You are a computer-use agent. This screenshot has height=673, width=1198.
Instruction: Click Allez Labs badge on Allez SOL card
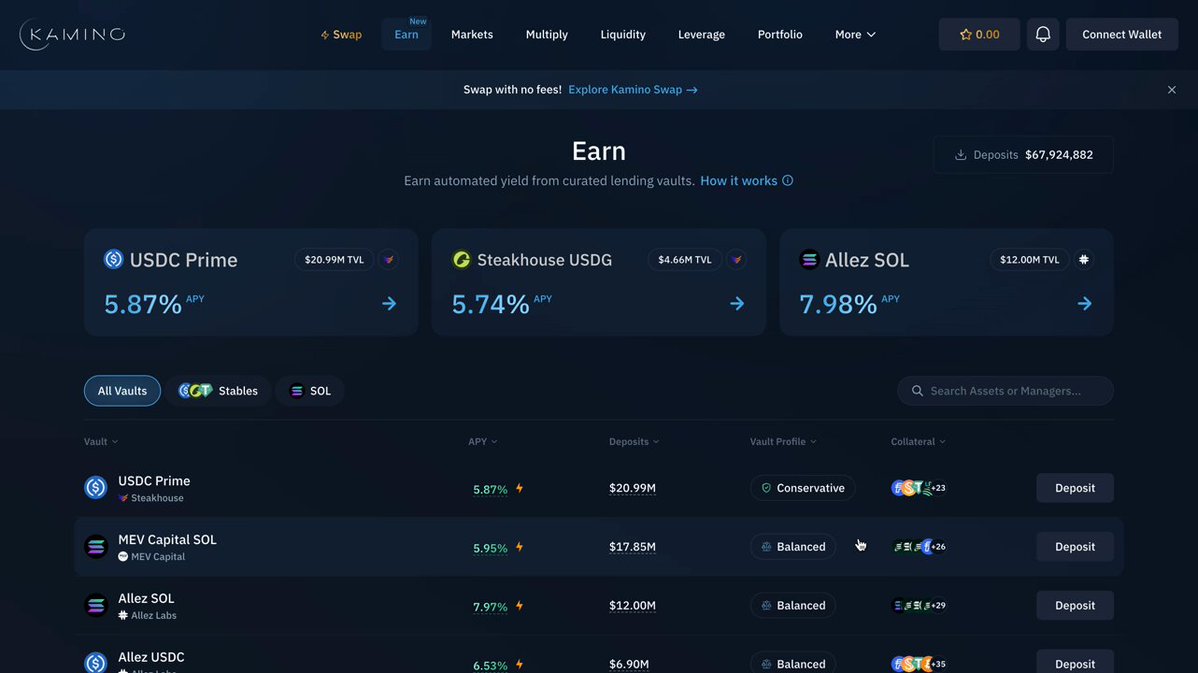pyautogui.click(x=1083, y=260)
